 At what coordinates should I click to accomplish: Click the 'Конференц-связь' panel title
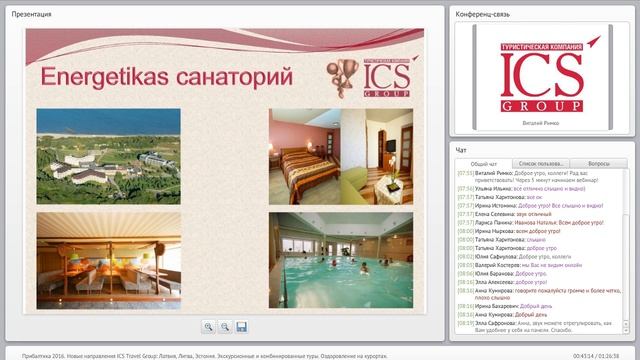482,14
